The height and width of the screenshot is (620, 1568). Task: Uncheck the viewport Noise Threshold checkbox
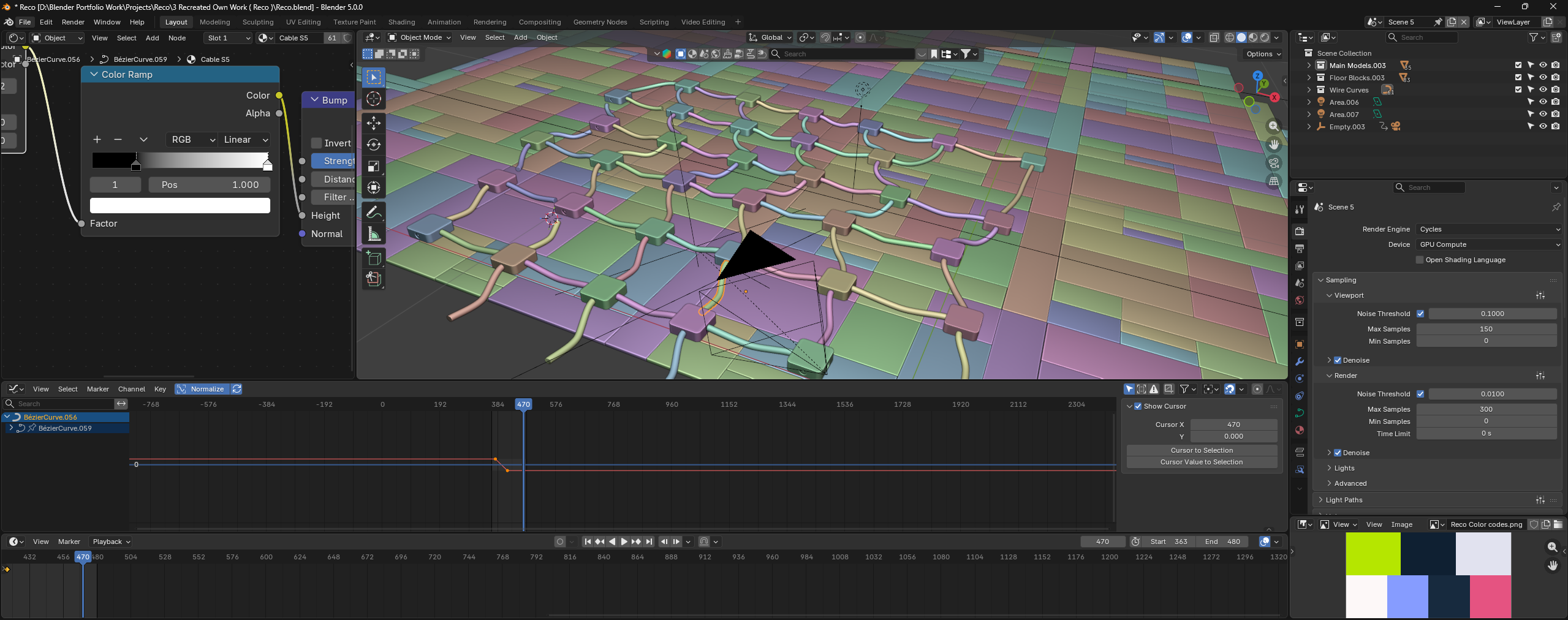tap(1420, 314)
